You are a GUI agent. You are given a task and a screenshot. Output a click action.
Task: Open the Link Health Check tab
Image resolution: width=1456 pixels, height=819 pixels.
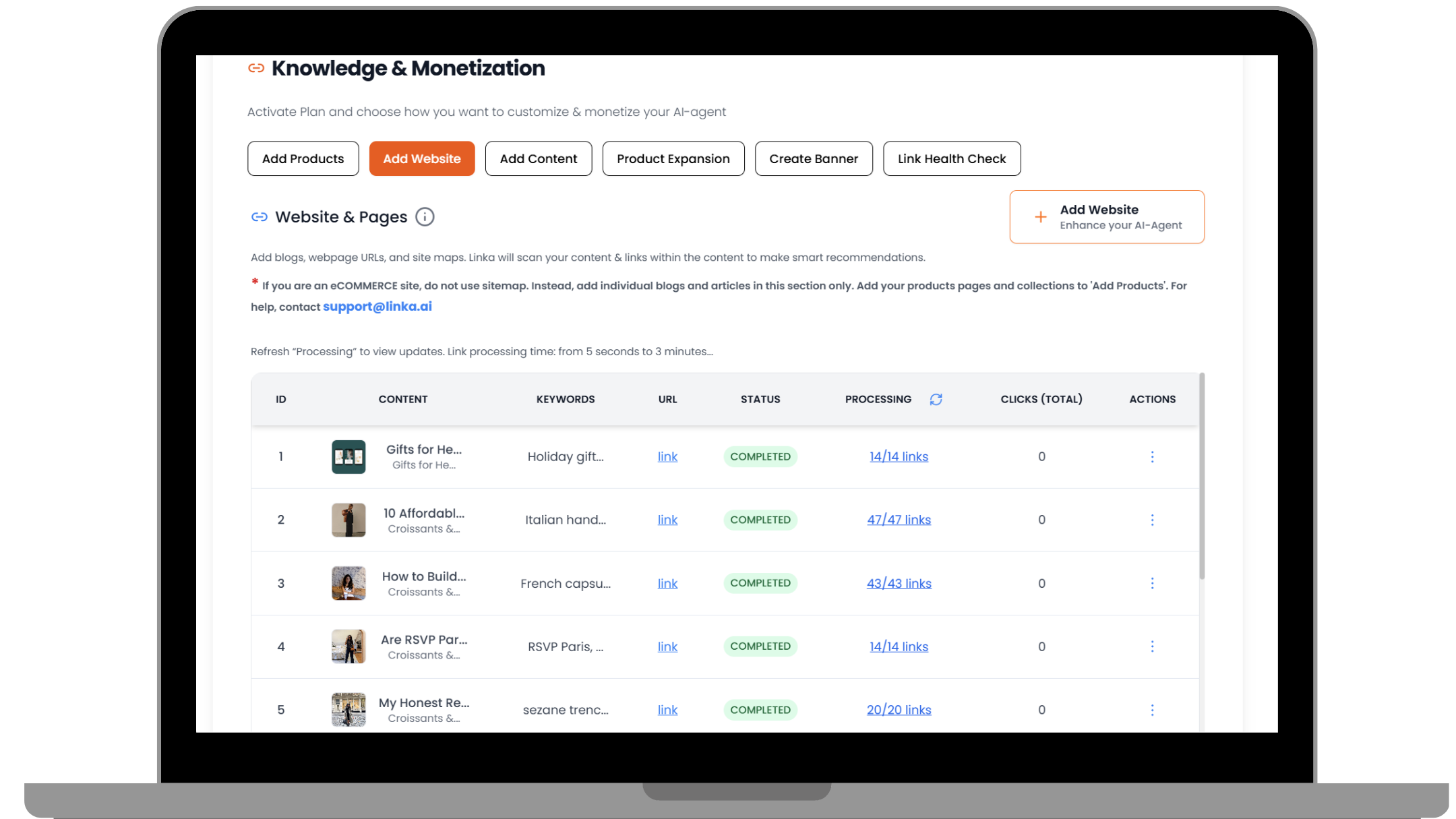click(951, 158)
